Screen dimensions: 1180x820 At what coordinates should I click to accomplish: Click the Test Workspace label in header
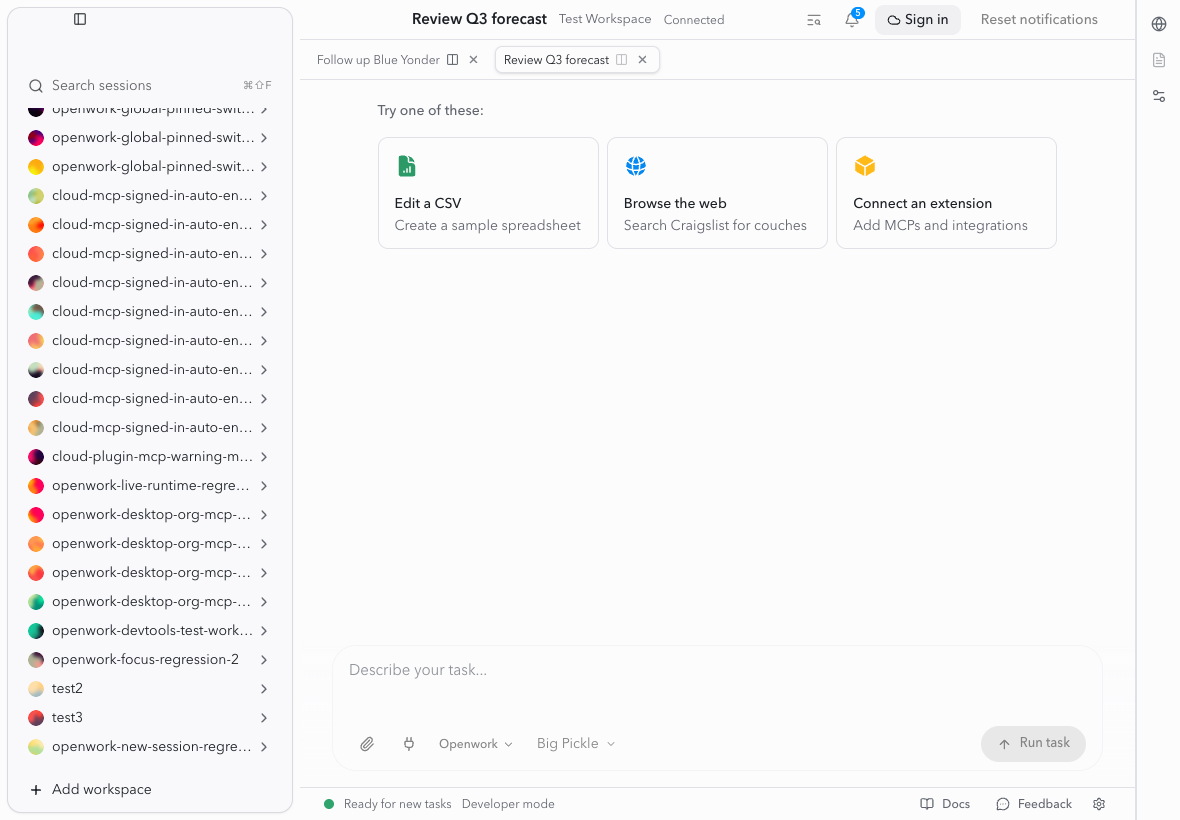coord(604,20)
